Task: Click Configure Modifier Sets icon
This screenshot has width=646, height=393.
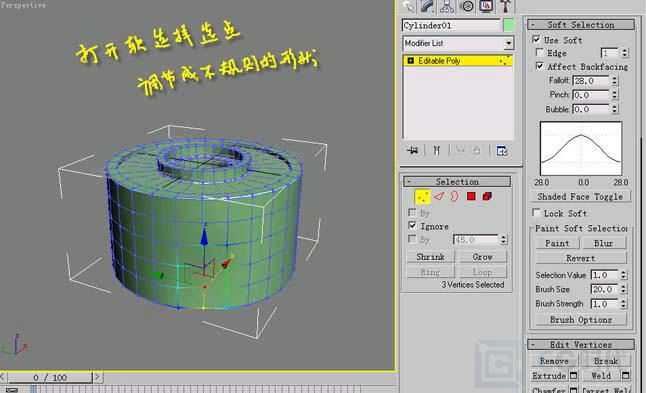Action: pyautogui.click(x=502, y=151)
